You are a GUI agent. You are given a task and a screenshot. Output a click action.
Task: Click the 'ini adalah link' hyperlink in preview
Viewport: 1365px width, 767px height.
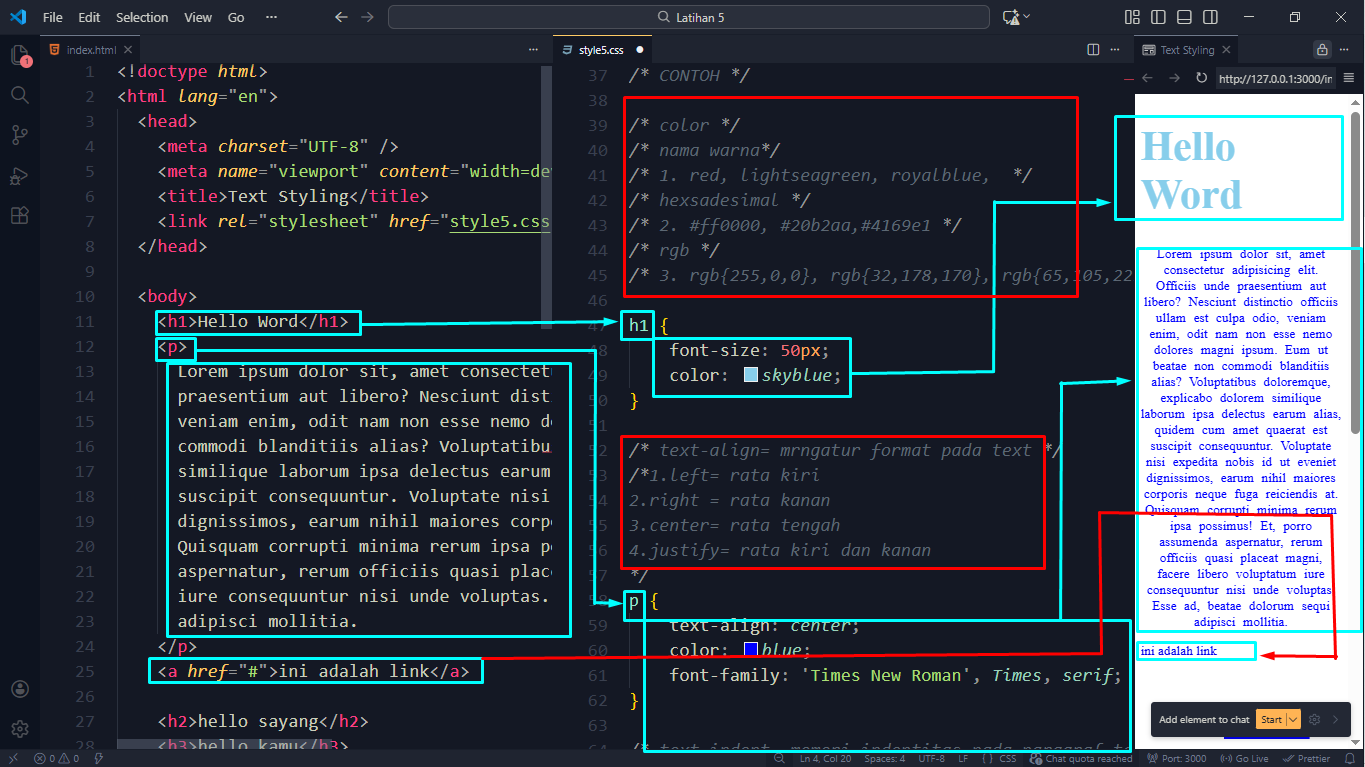click(1178, 652)
